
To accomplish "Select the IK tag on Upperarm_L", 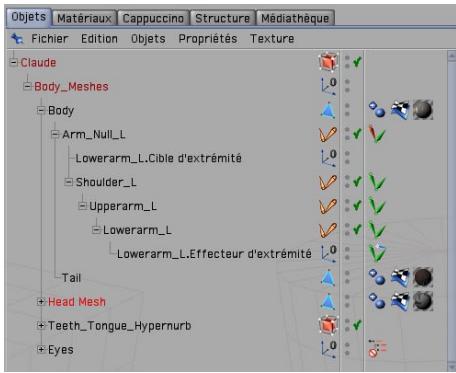I will click(377, 206).
